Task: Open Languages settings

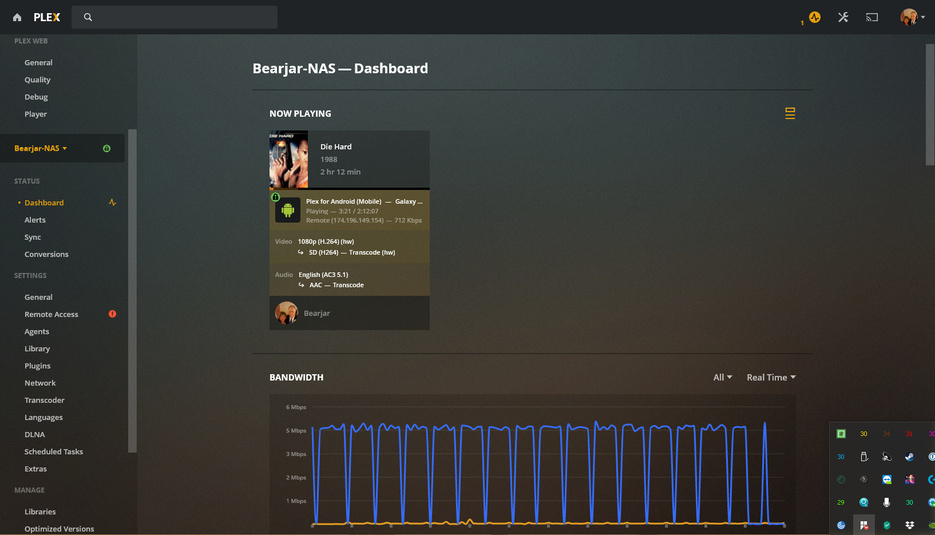Action: pos(43,418)
